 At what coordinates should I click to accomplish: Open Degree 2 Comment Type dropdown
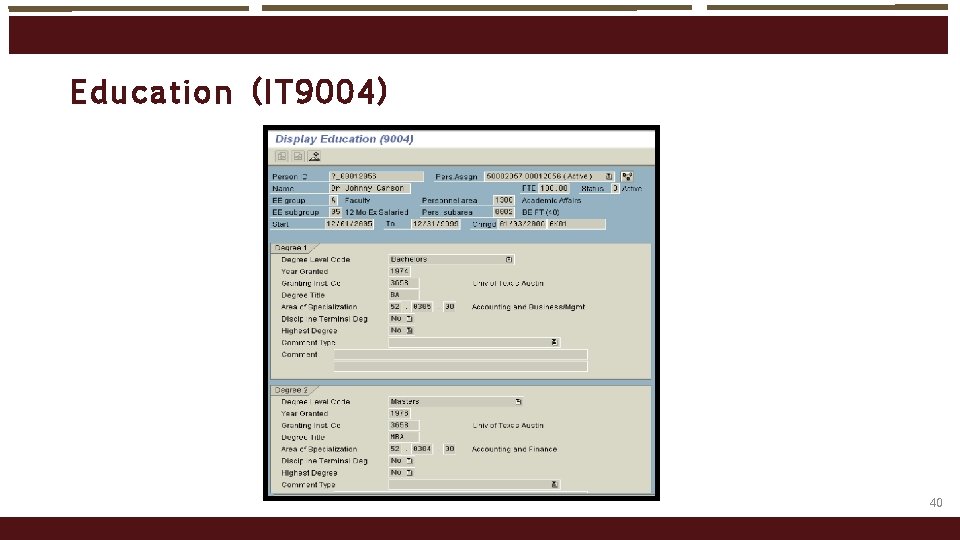[554, 484]
